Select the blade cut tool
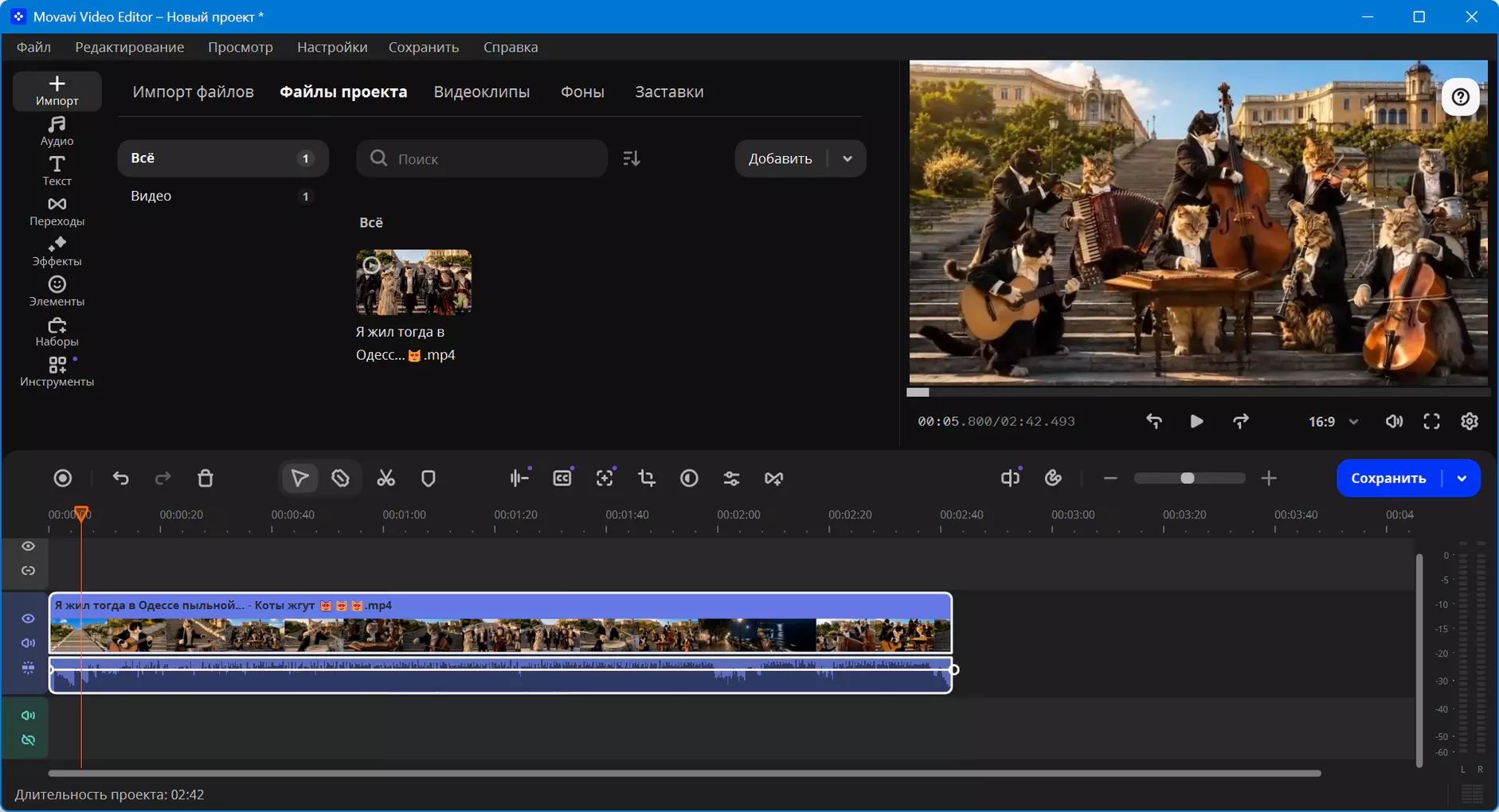The image size is (1499, 812). [x=341, y=478]
